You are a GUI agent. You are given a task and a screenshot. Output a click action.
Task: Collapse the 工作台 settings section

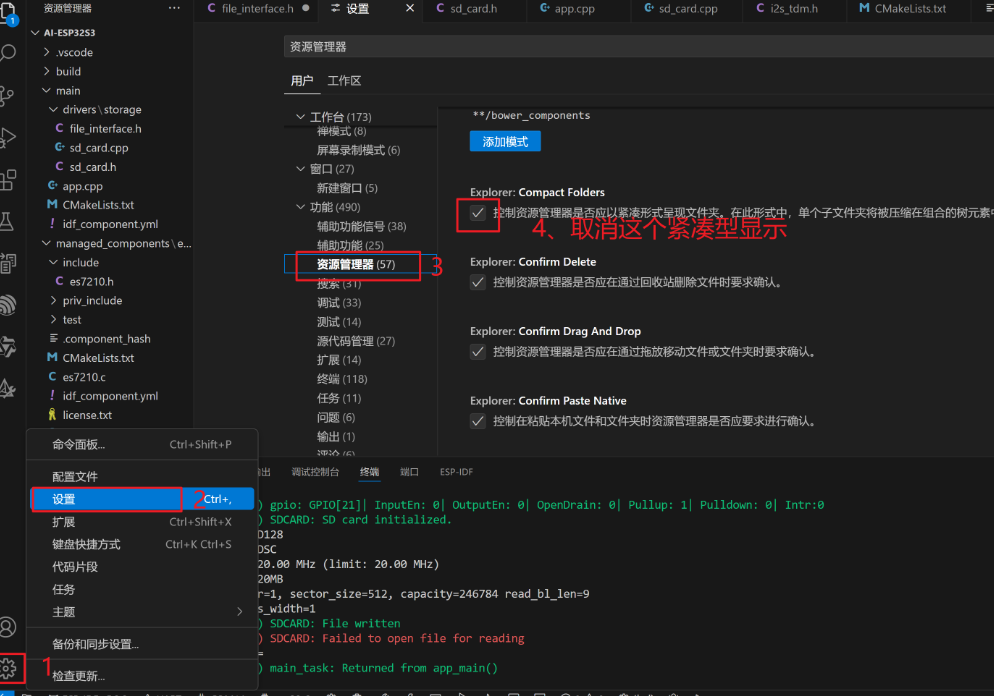(x=300, y=115)
